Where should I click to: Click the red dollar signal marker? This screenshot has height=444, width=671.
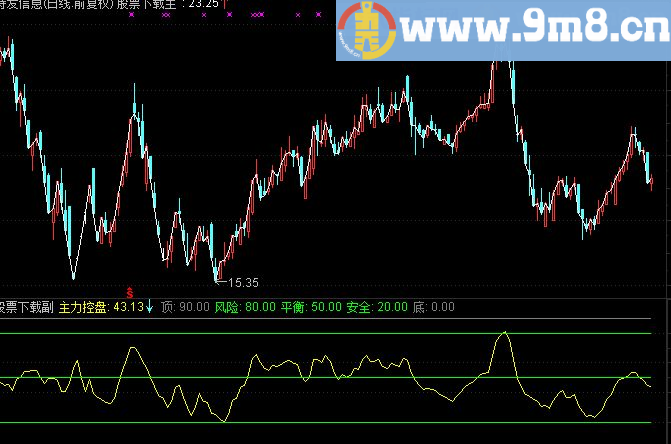tap(130, 293)
